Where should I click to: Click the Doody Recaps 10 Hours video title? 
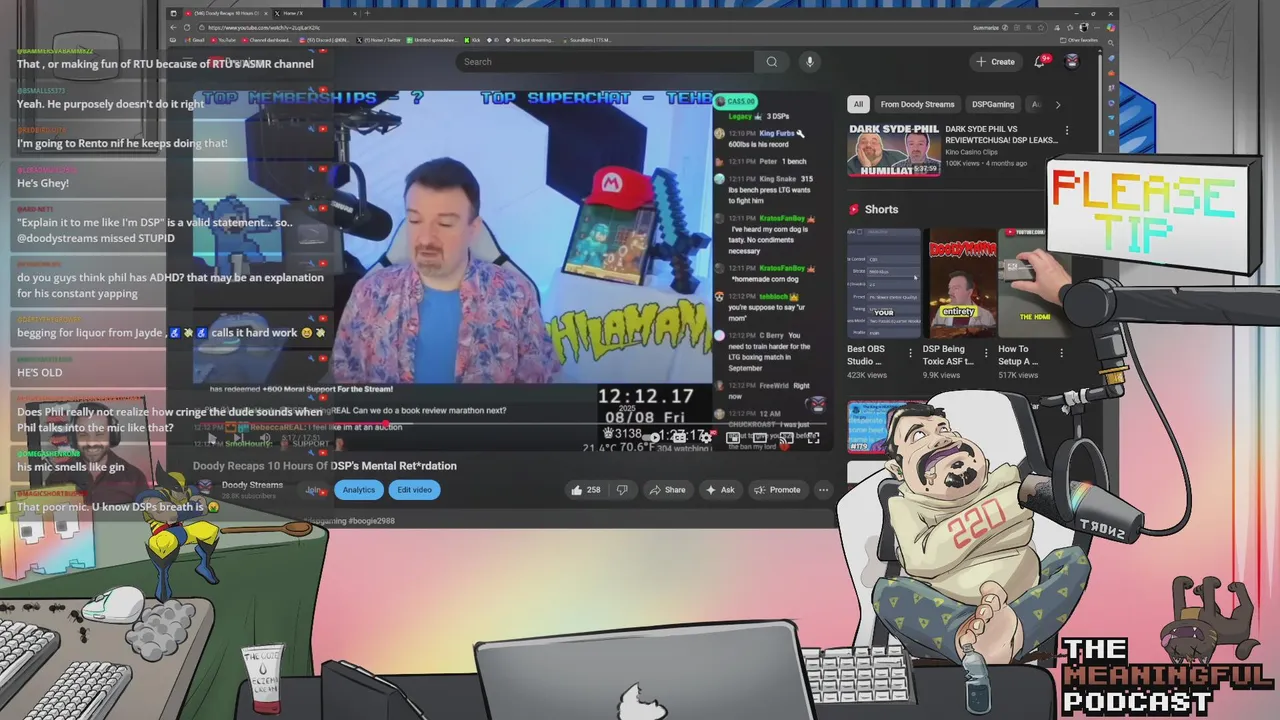[325, 466]
